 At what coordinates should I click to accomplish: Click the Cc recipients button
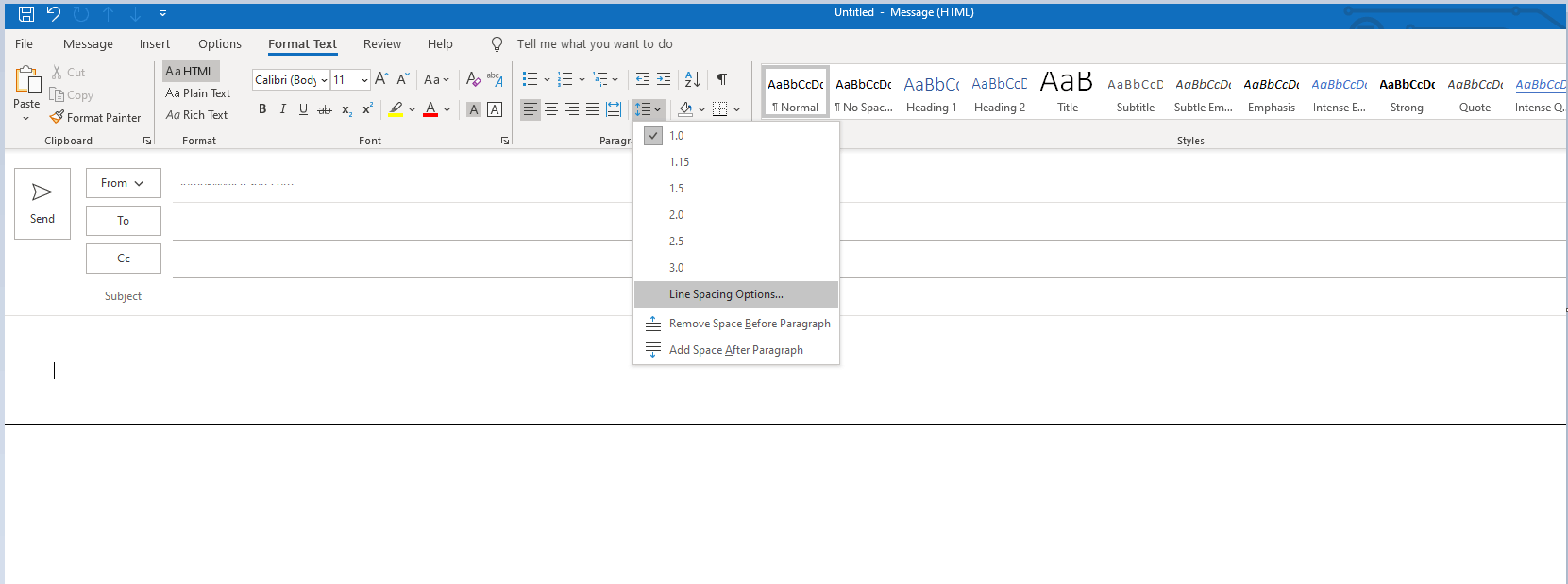124,259
